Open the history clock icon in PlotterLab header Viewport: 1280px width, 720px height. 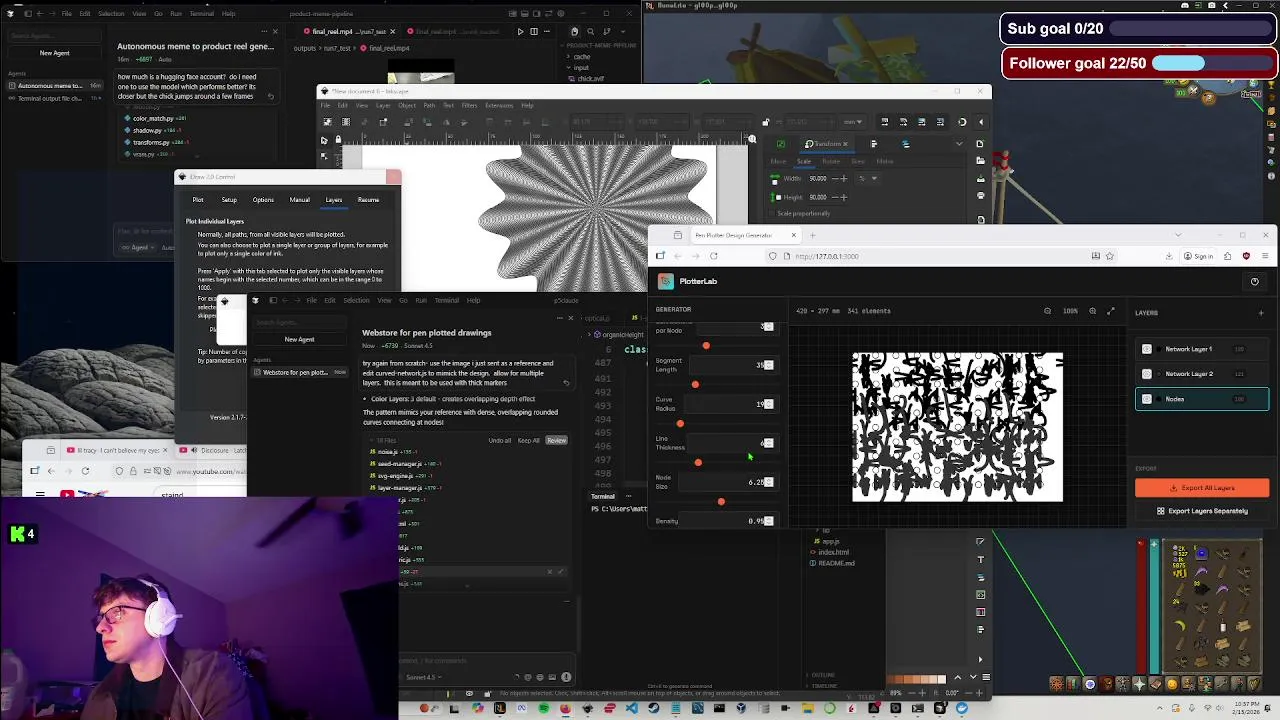pos(1255,281)
